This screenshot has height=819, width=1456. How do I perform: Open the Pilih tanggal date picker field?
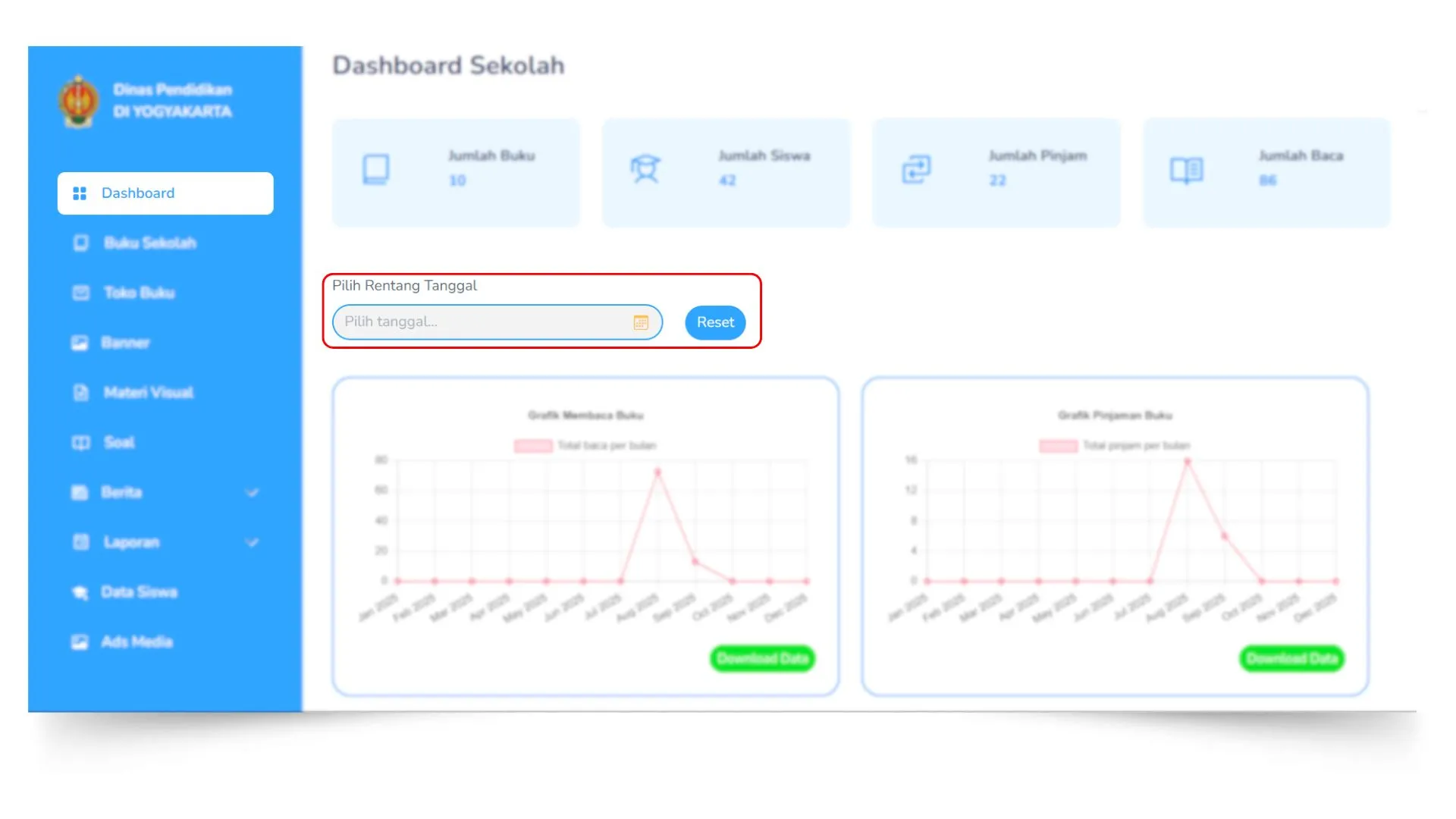(x=485, y=322)
